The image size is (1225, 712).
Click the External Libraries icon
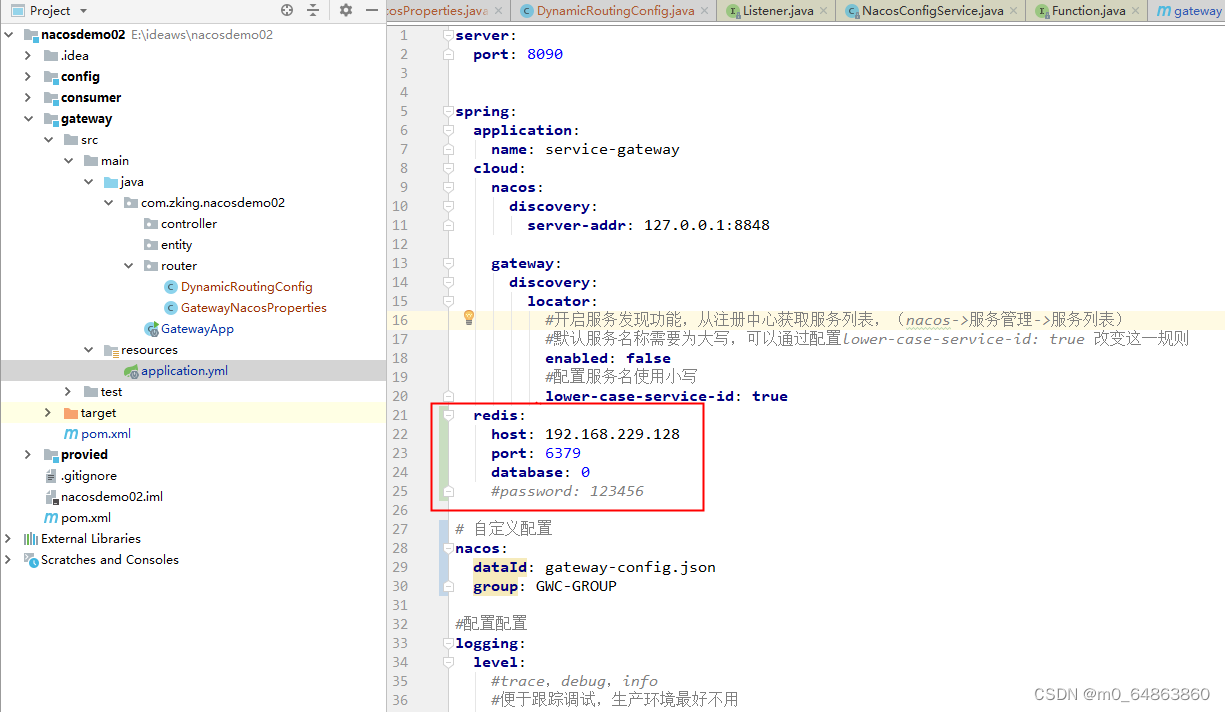[x=31, y=539]
